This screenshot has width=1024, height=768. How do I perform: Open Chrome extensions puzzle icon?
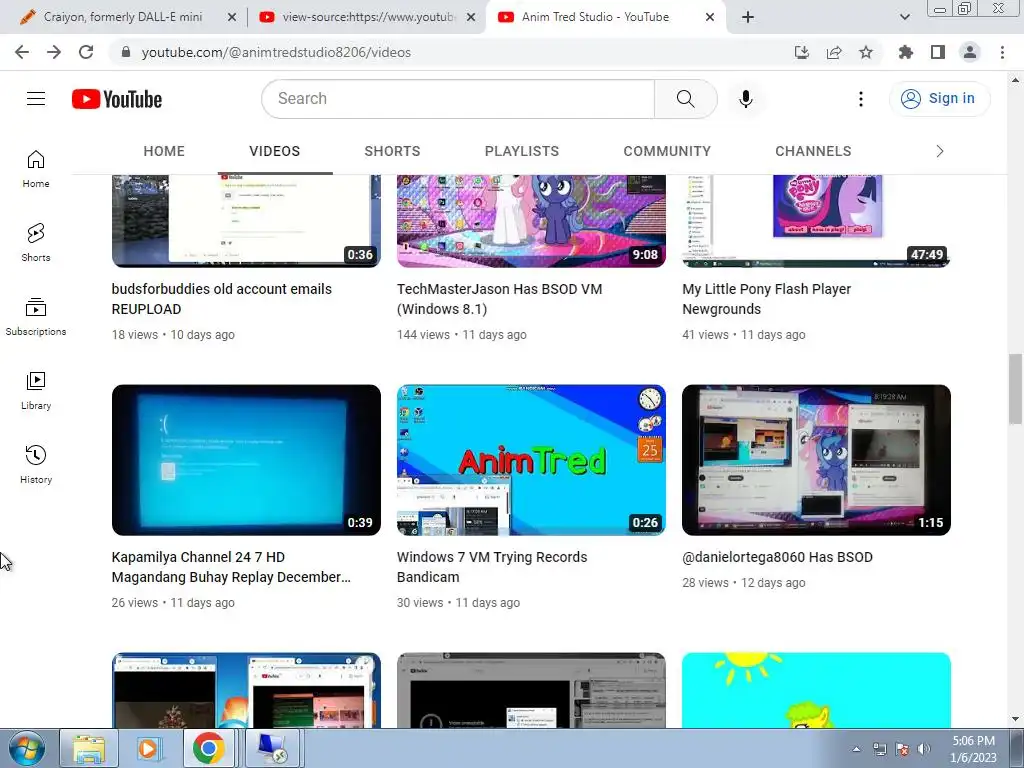click(x=905, y=52)
